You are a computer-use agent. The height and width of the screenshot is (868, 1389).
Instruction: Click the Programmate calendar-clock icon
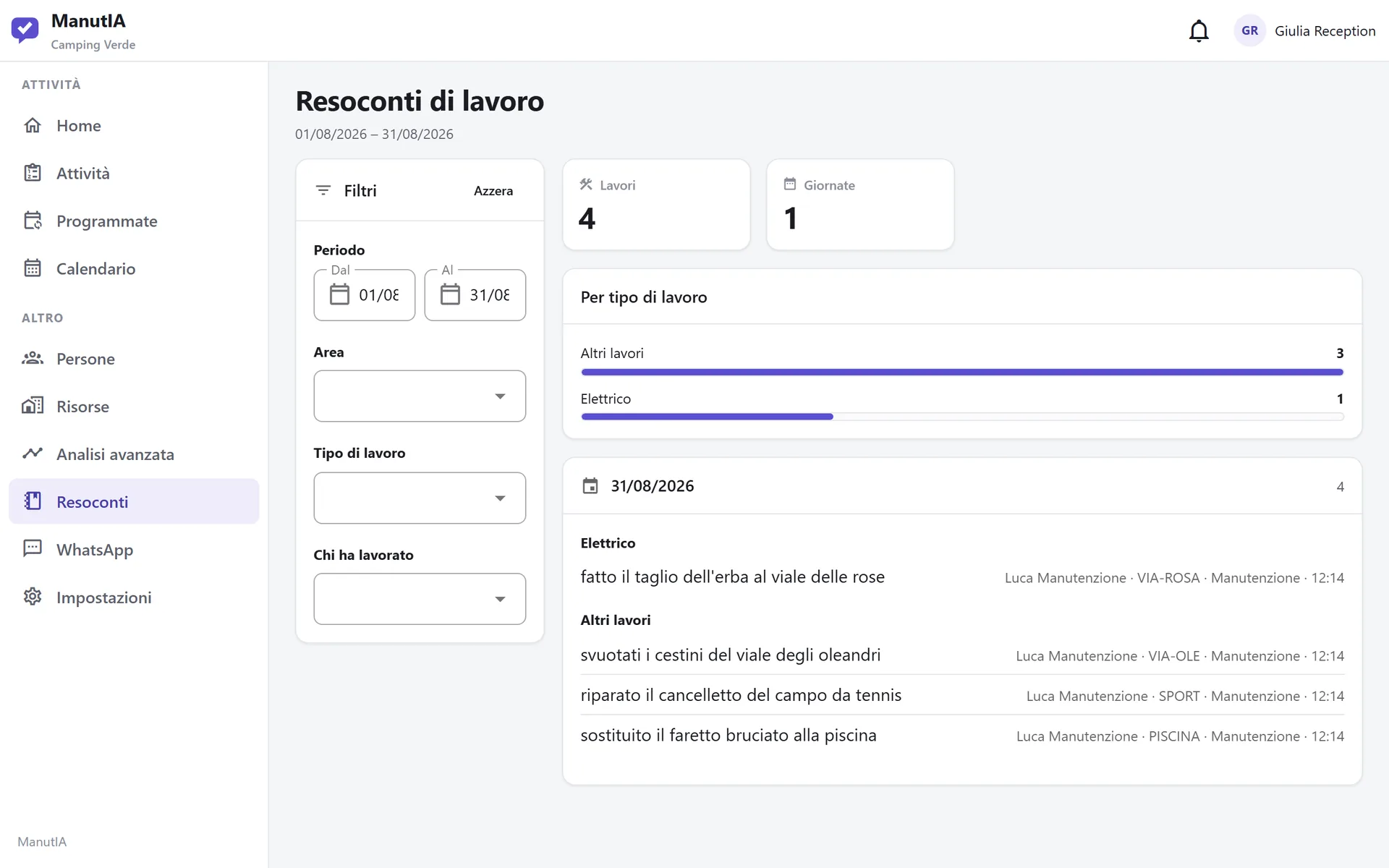(33, 221)
